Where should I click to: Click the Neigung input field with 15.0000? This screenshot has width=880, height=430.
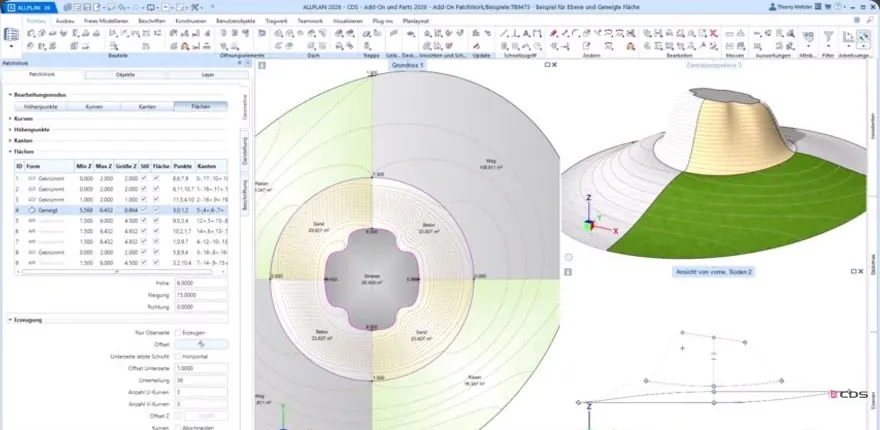(201, 295)
